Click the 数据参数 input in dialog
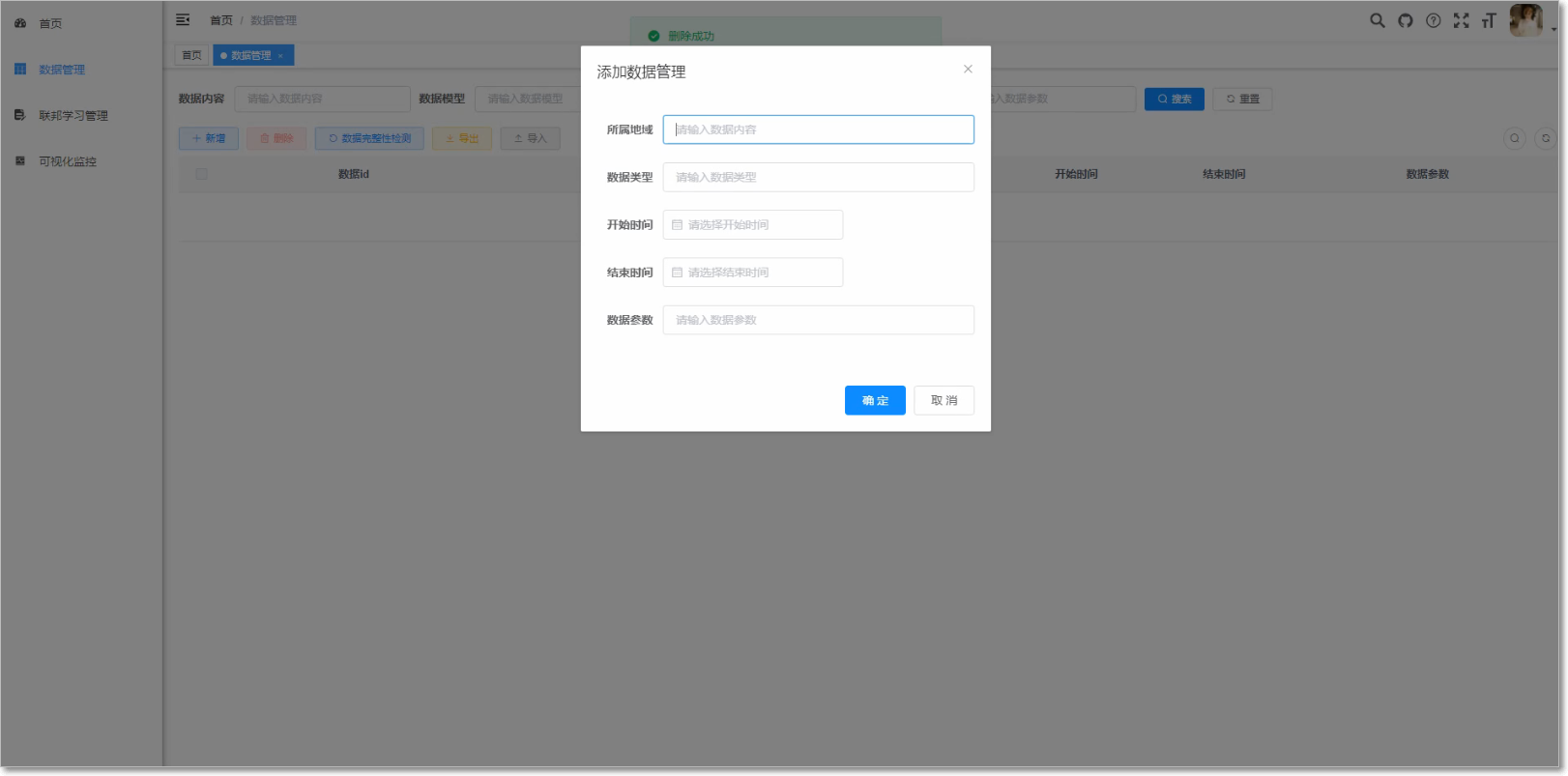 [x=818, y=320]
